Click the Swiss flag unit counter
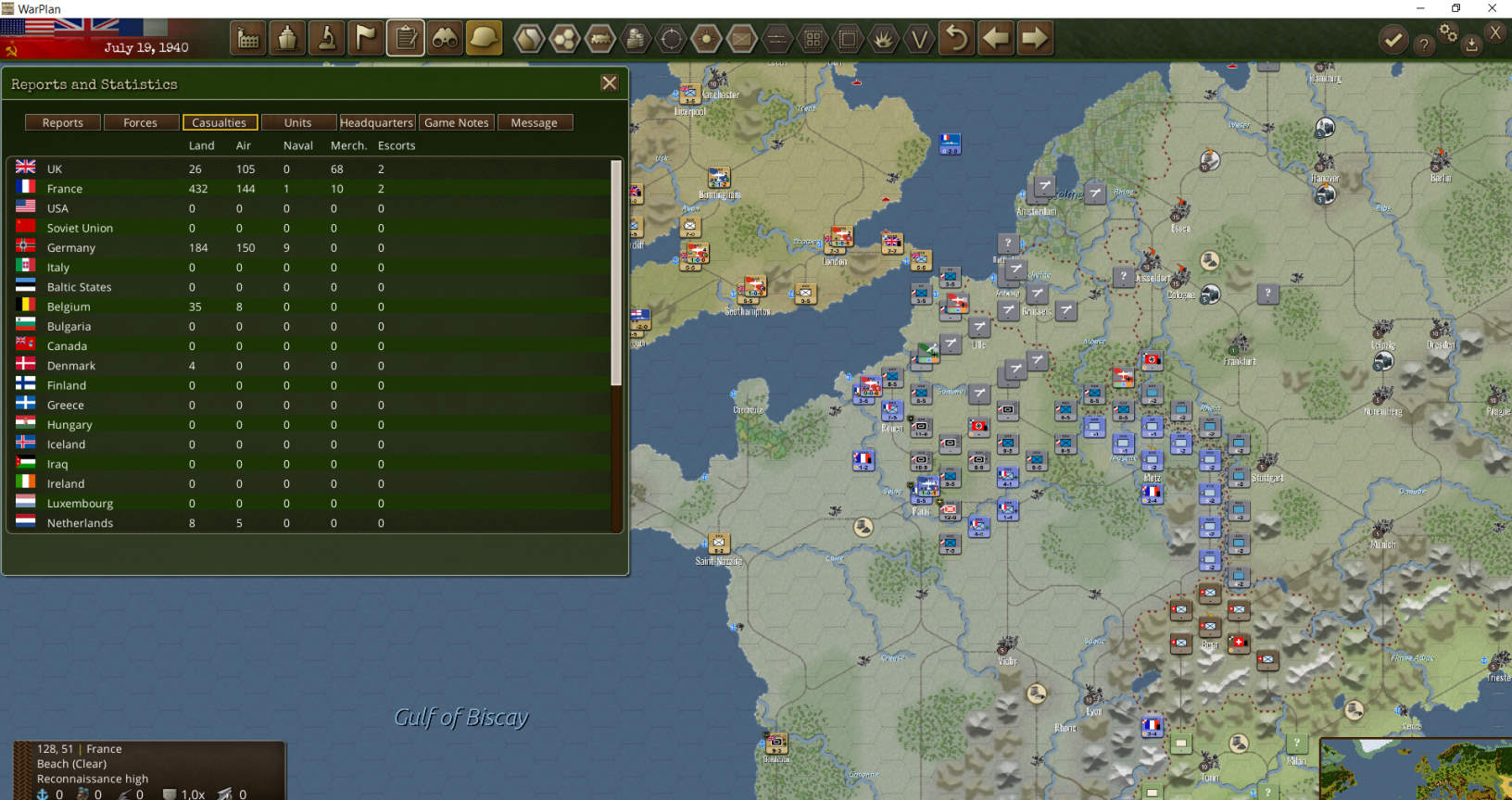The width and height of the screenshot is (1512, 800). coord(1239,643)
